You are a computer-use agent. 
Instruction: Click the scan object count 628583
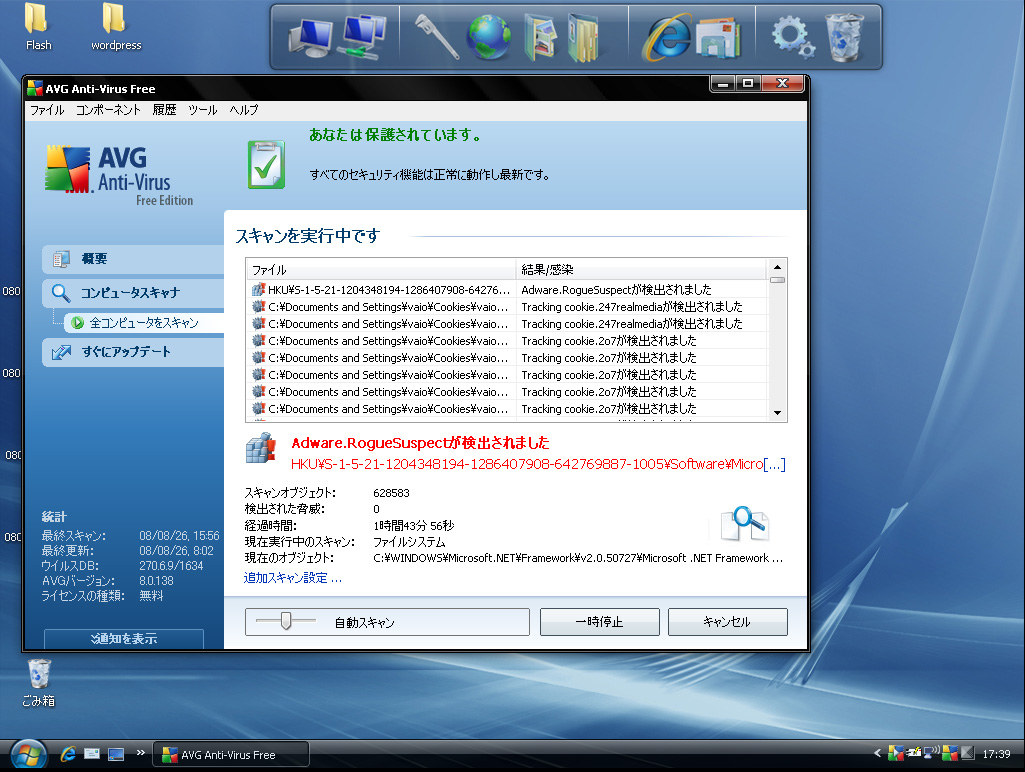click(391, 493)
